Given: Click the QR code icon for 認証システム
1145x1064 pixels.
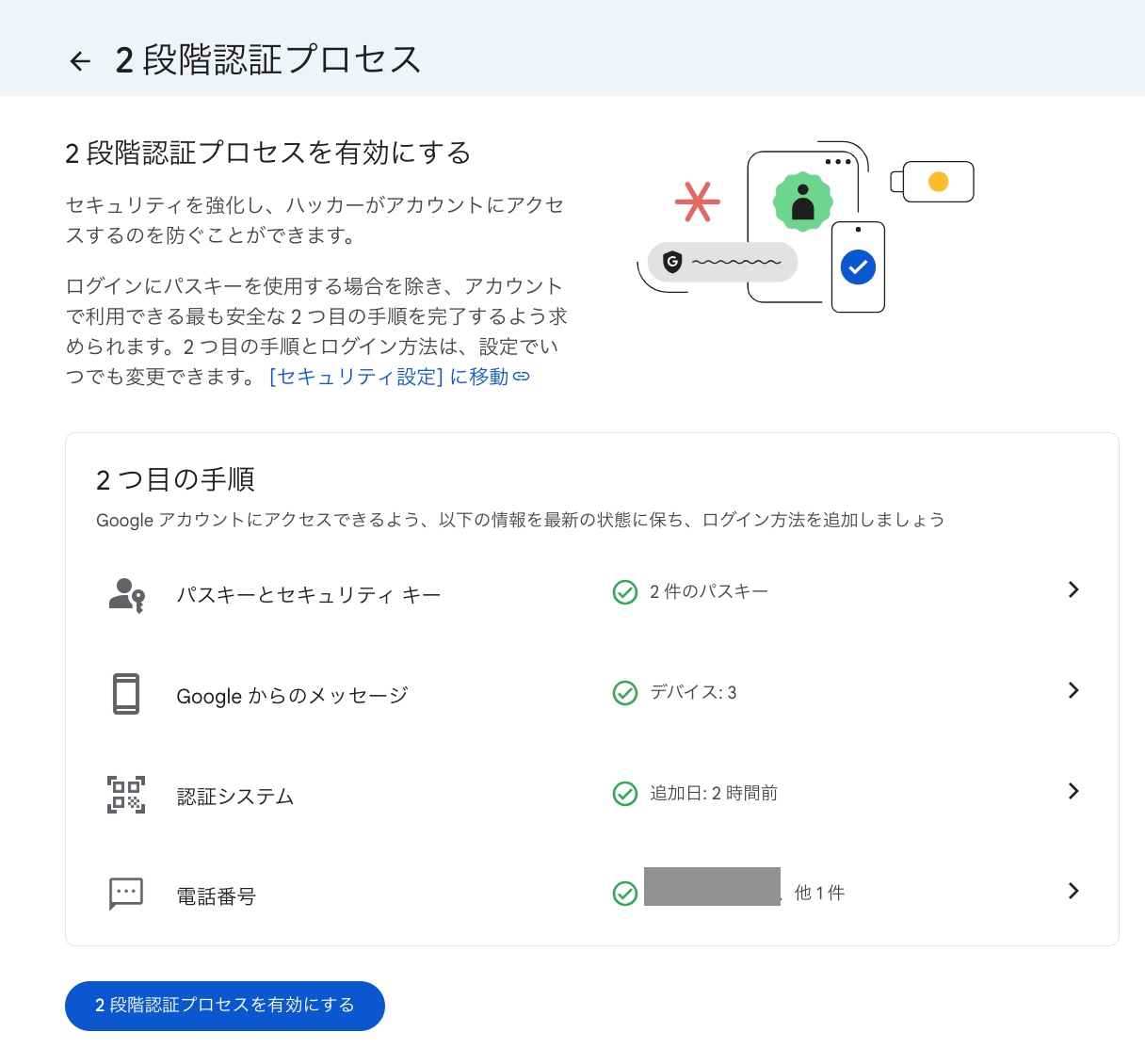Looking at the screenshot, I should (x=126, y=795).
